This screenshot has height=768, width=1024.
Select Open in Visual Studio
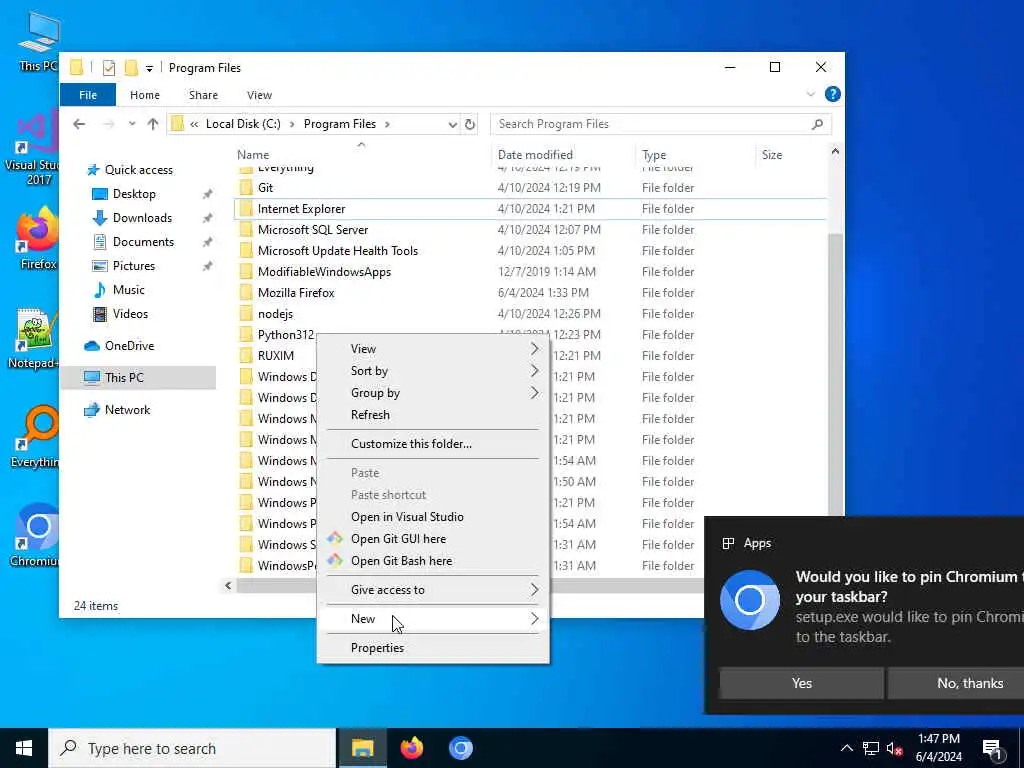433,517
